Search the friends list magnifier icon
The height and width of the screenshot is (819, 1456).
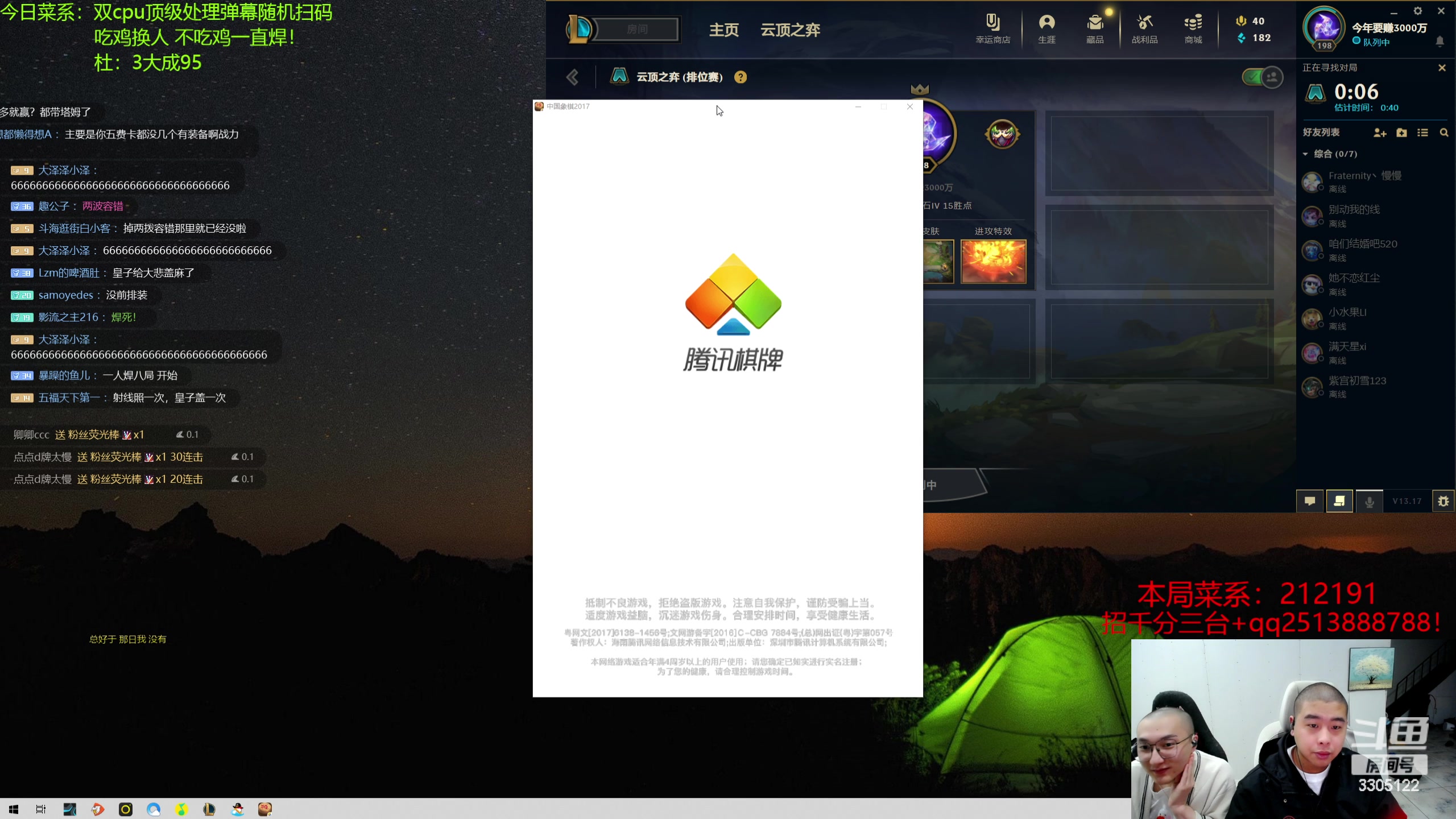1444,133
